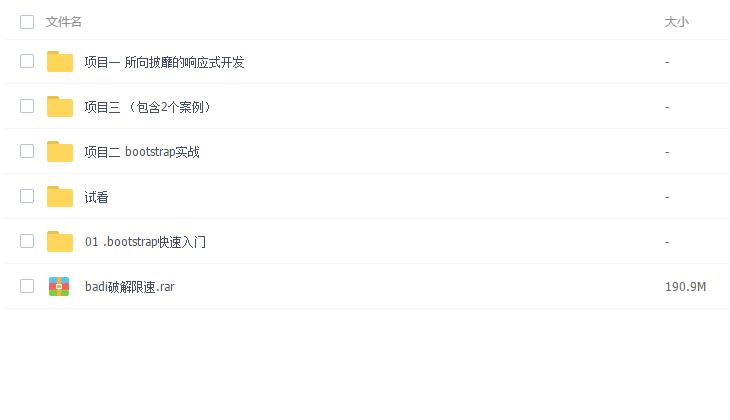The image size is (730, 420).
Task: Toggle the select-all checkbox beside 文件名
Action: click(x=27, y=22)
